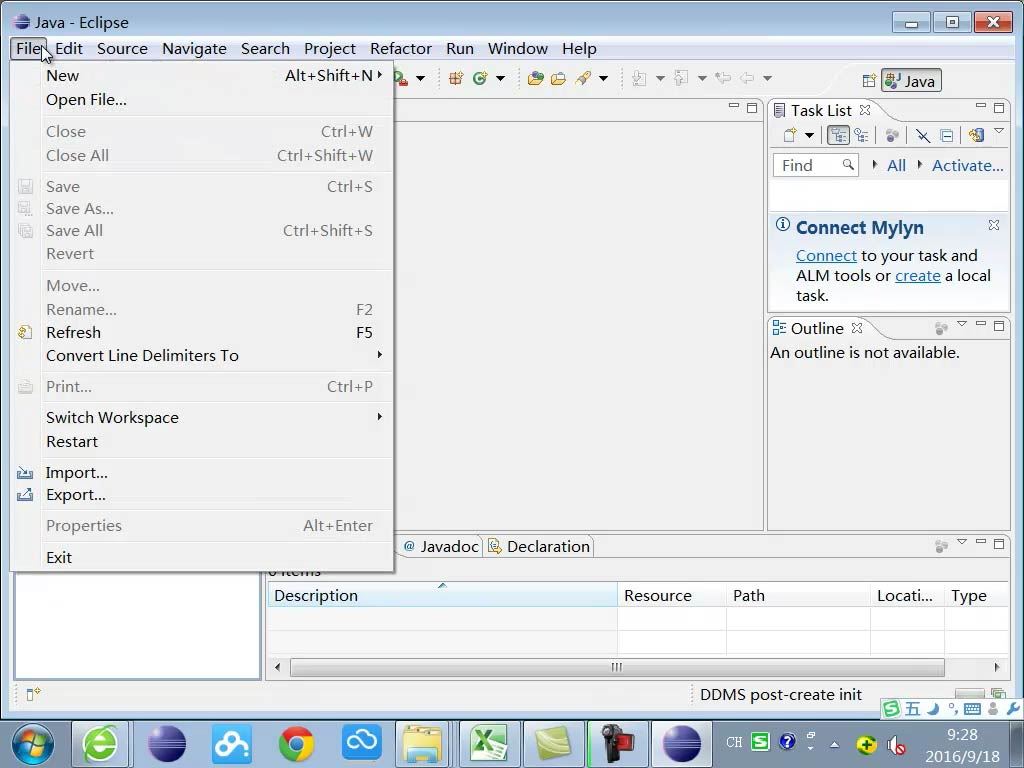Click the New Java Class toolbar icon

point(480,78)
